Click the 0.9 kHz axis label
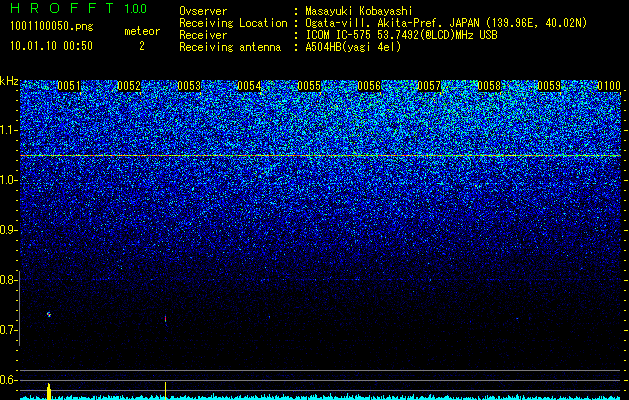The height and width of the screenshot is (400, 629). coord(8,230)
